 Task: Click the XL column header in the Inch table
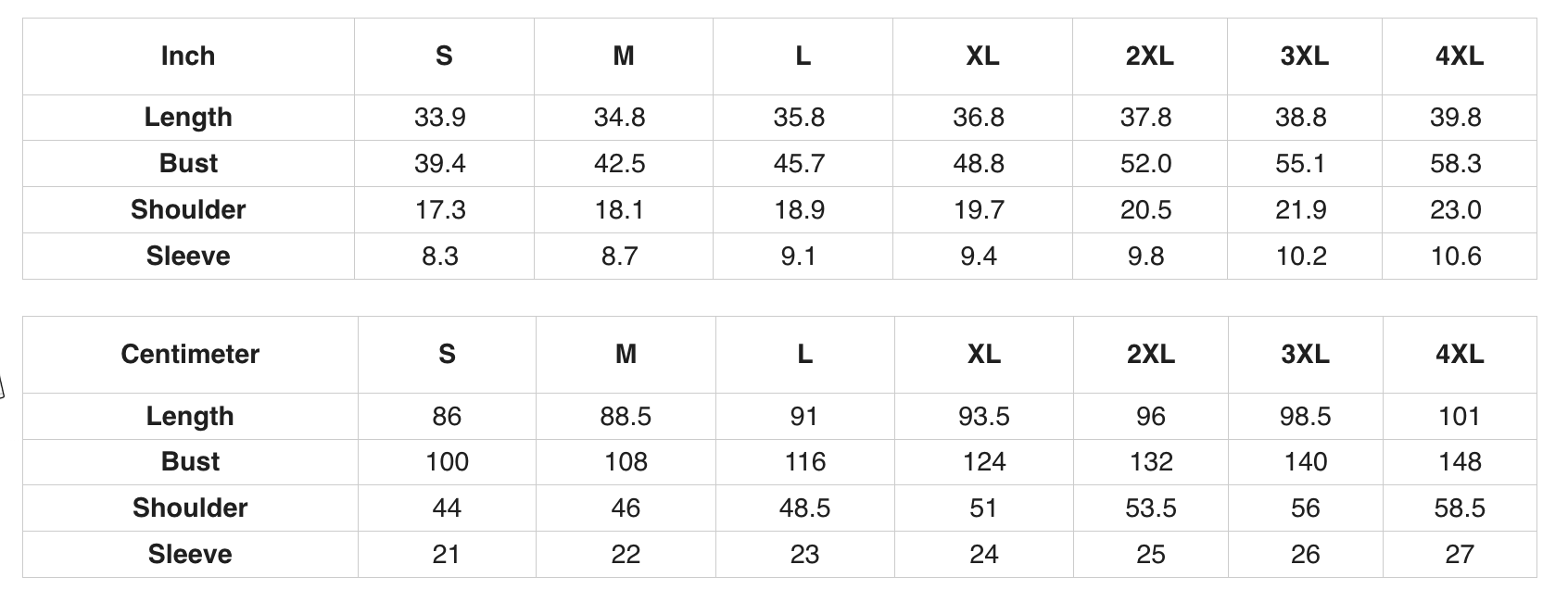(x=982, y=56)
